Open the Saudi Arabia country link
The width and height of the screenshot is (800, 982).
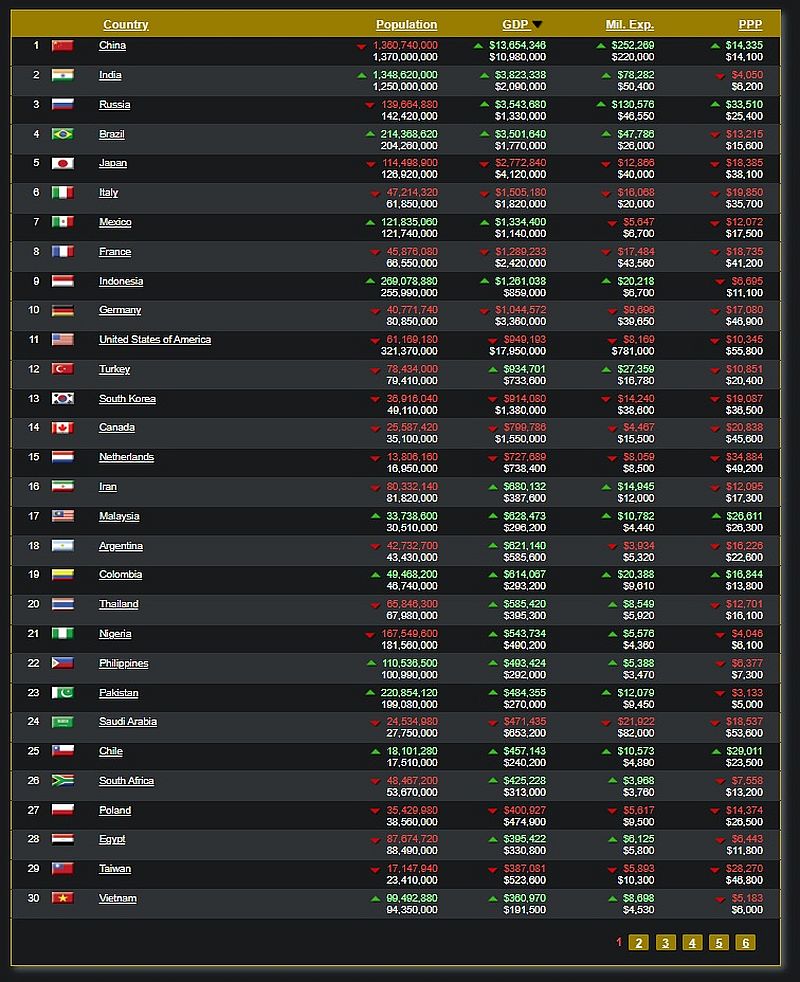[x=127, y=722]
